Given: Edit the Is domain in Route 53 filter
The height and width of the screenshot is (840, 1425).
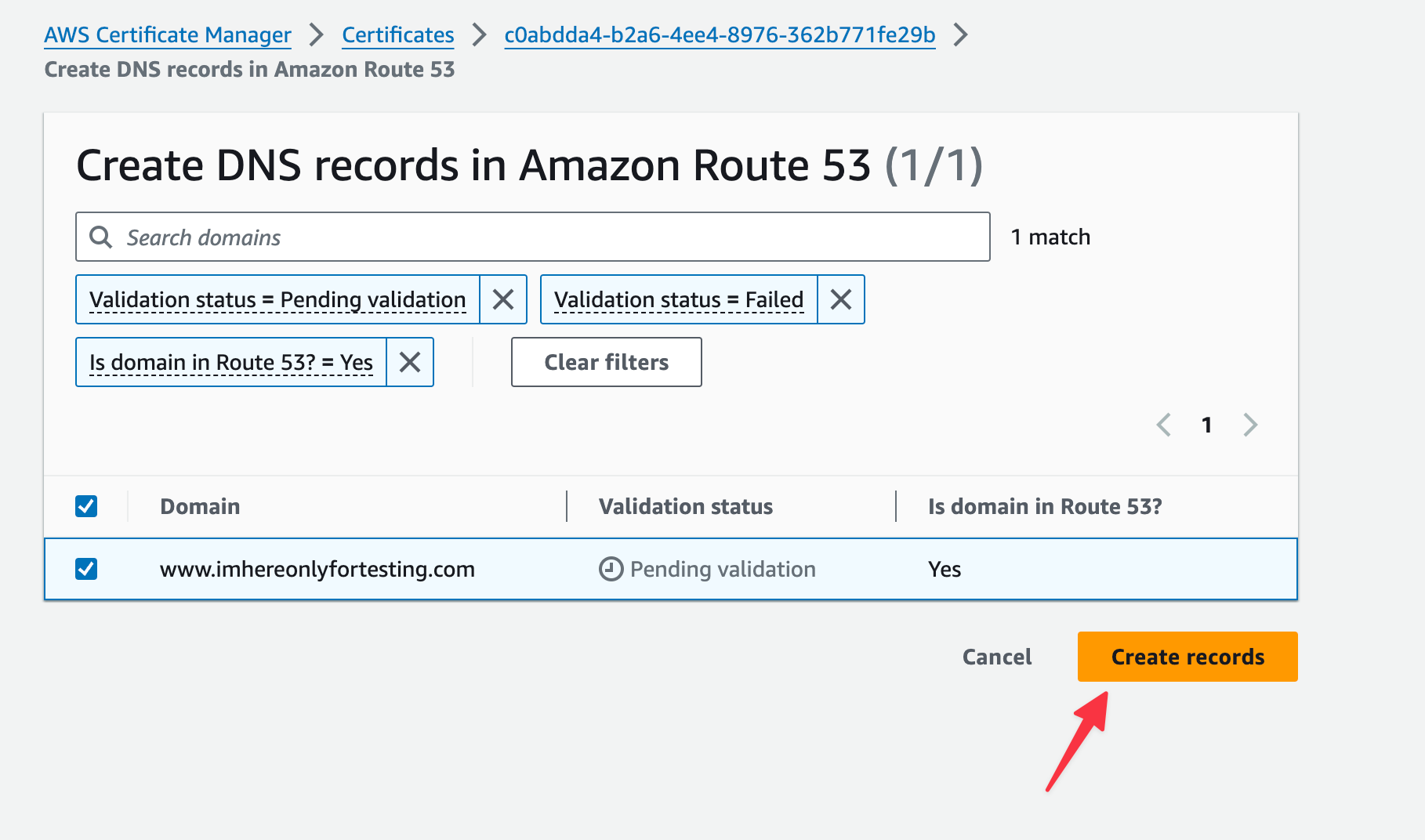Looking at the screenshot, I should pos(231,362).
